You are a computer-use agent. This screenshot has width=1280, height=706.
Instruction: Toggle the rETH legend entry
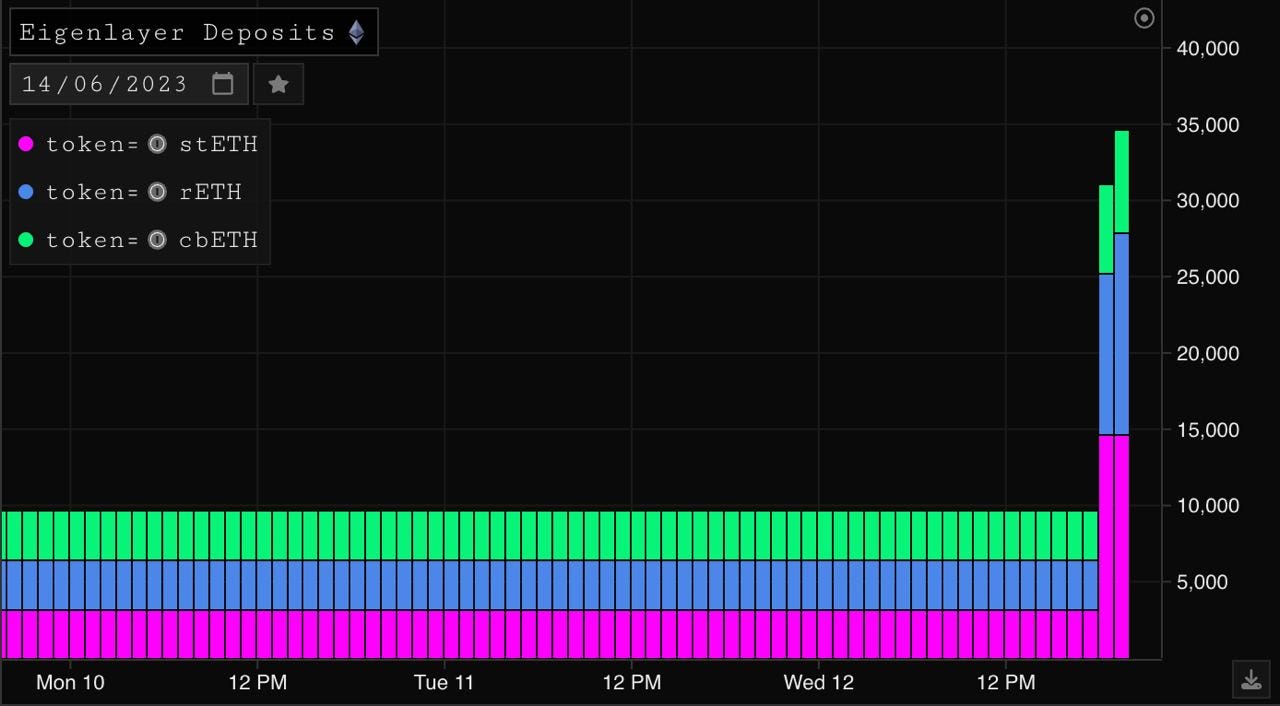click(x=131, y=192)
